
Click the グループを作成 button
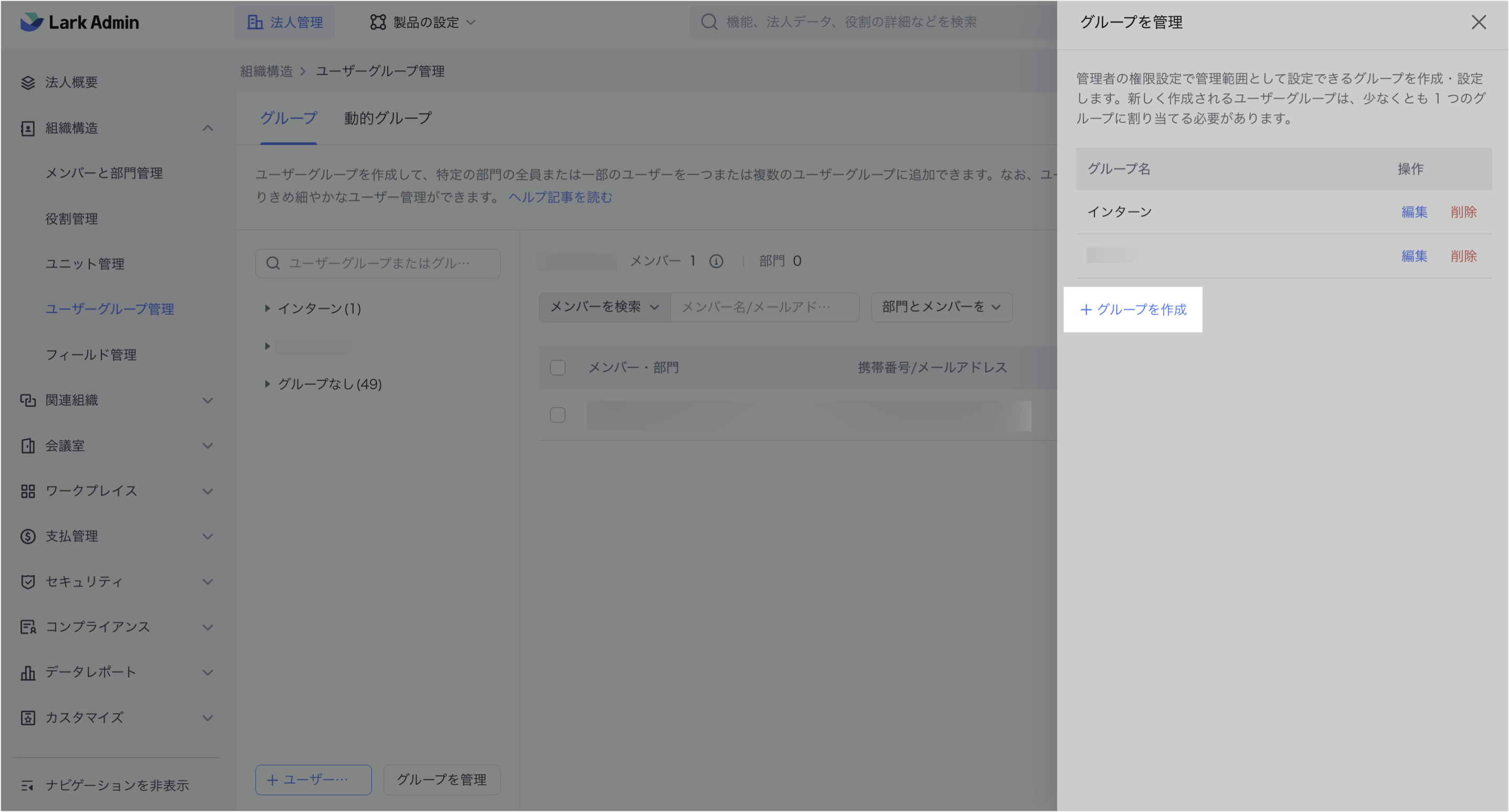[x=1133, y=309]
